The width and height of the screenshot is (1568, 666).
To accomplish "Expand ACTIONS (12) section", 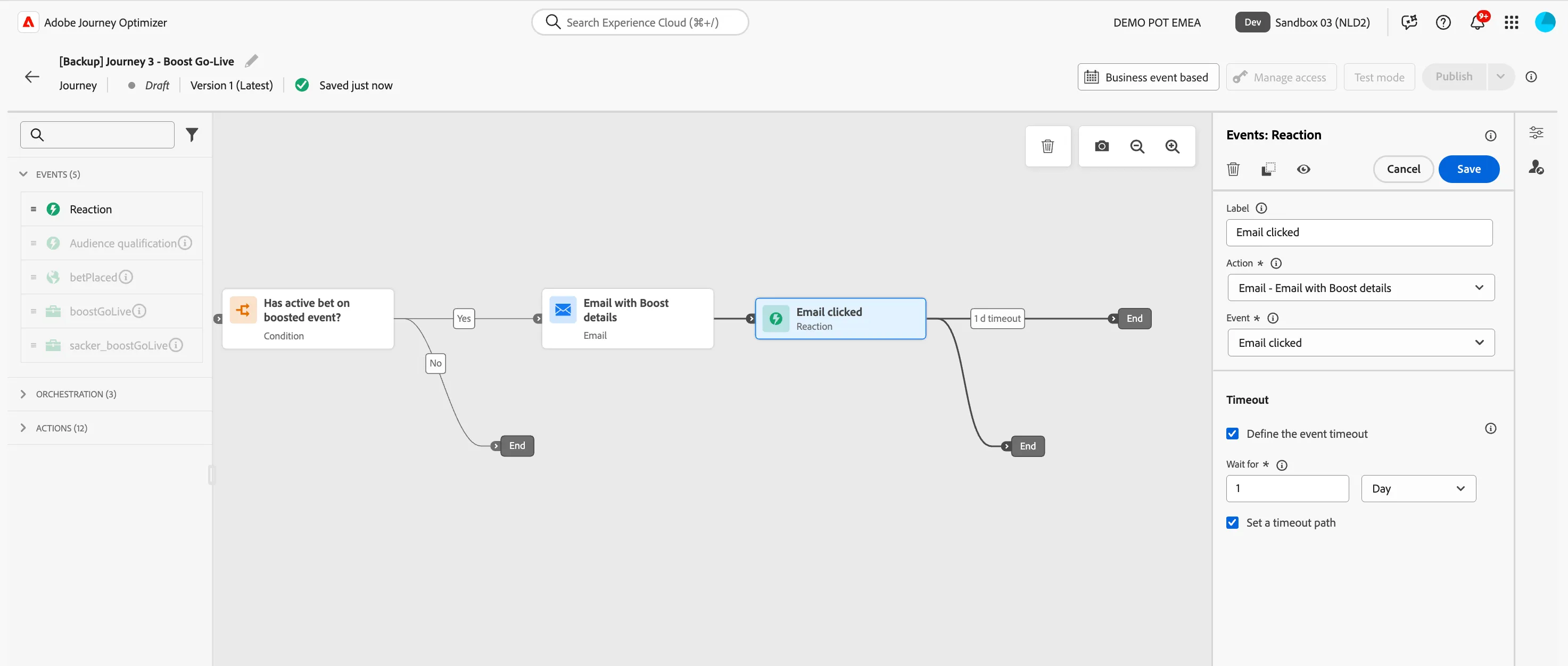I will click(23, 428).
